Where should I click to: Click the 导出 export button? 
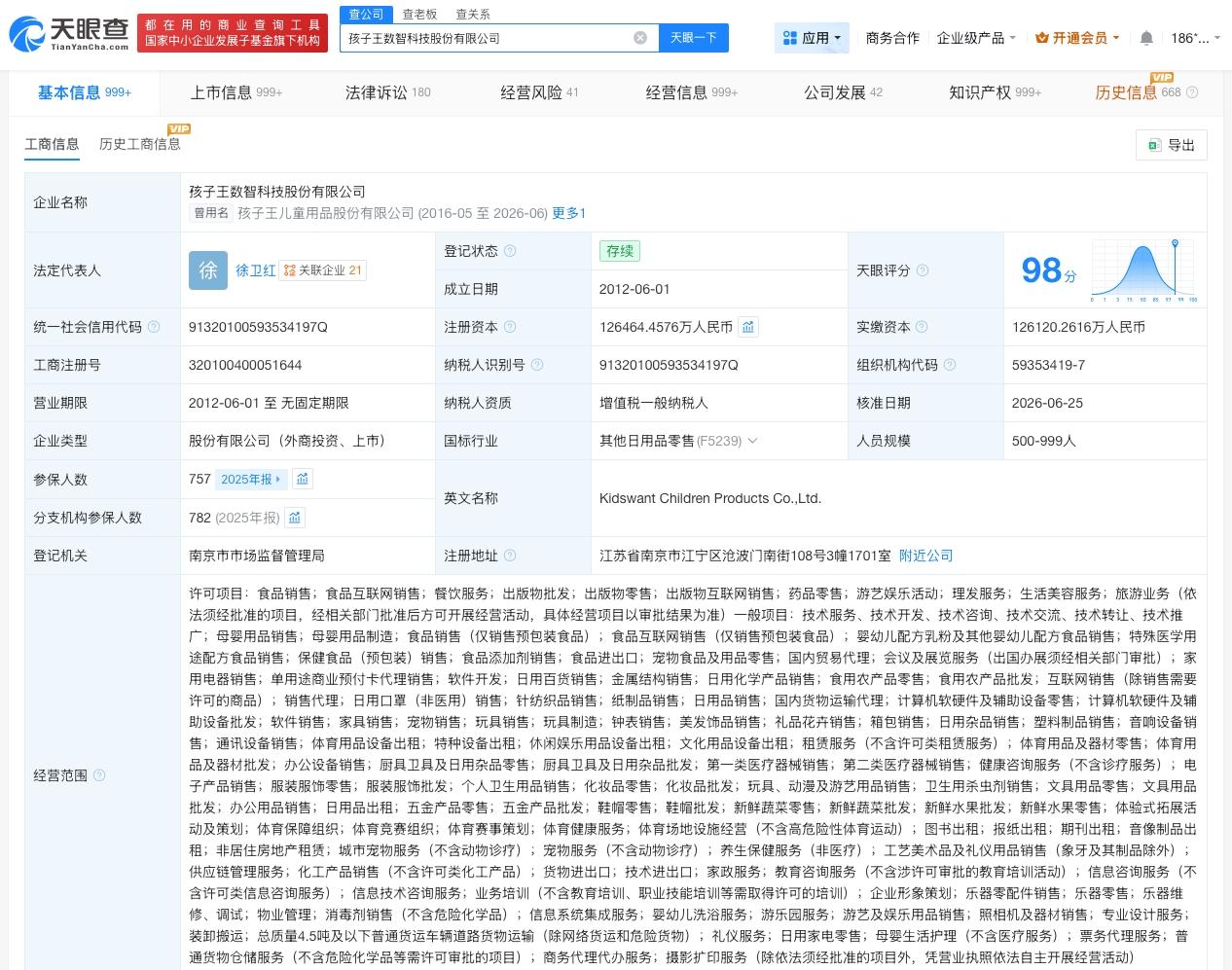tap(1171, 145)
